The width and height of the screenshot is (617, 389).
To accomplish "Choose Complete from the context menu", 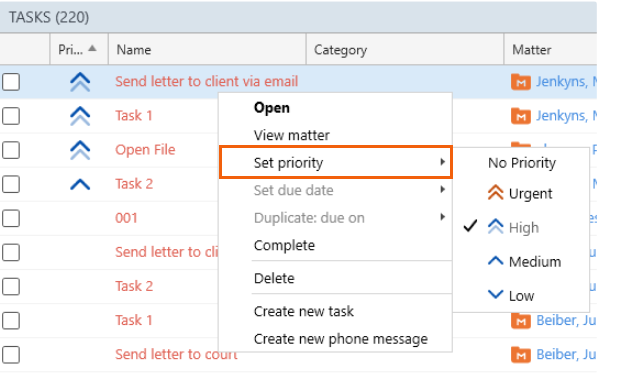I will pyautogui.click(x=284, y=245).
